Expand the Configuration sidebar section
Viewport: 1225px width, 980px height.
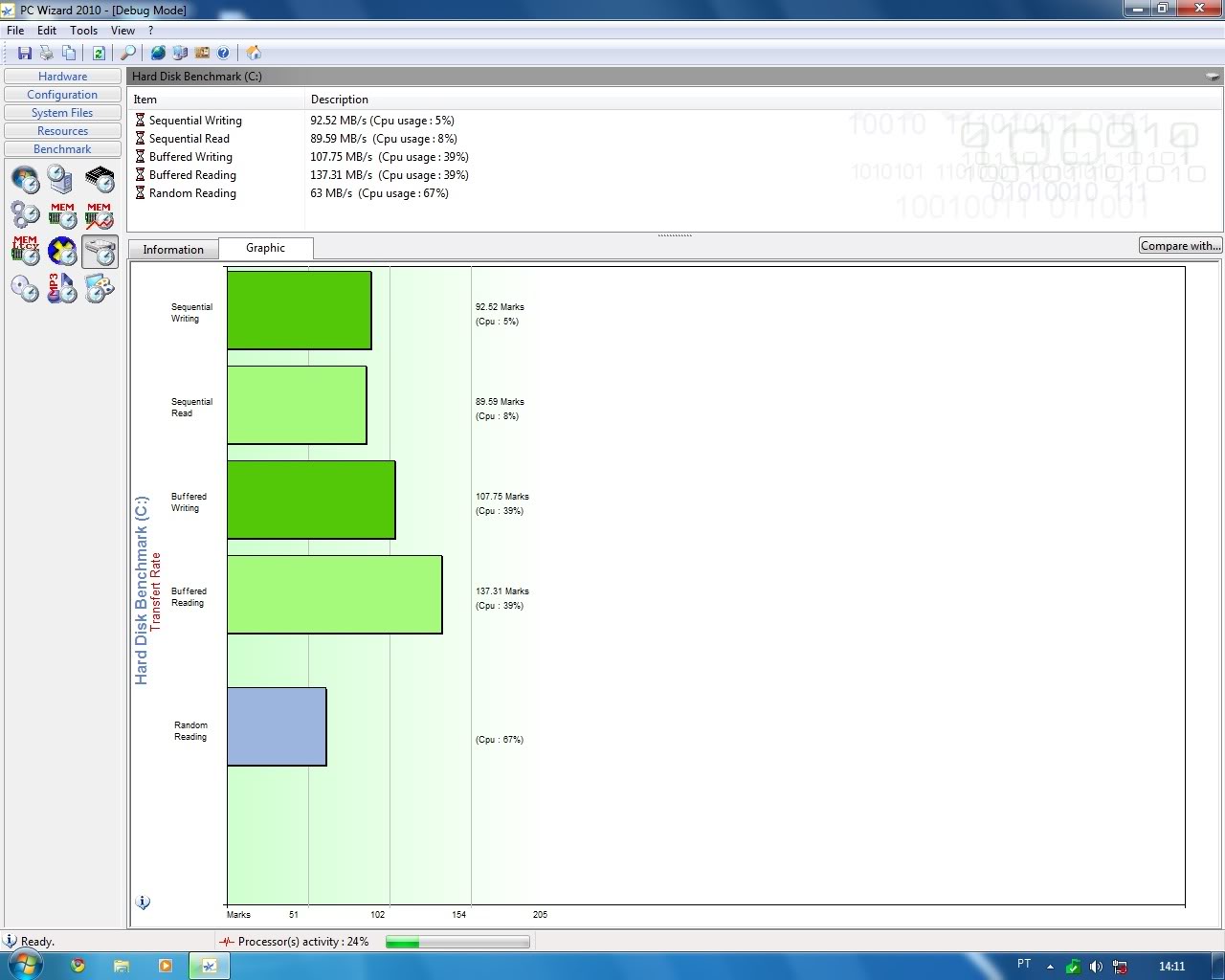point(62,95)
